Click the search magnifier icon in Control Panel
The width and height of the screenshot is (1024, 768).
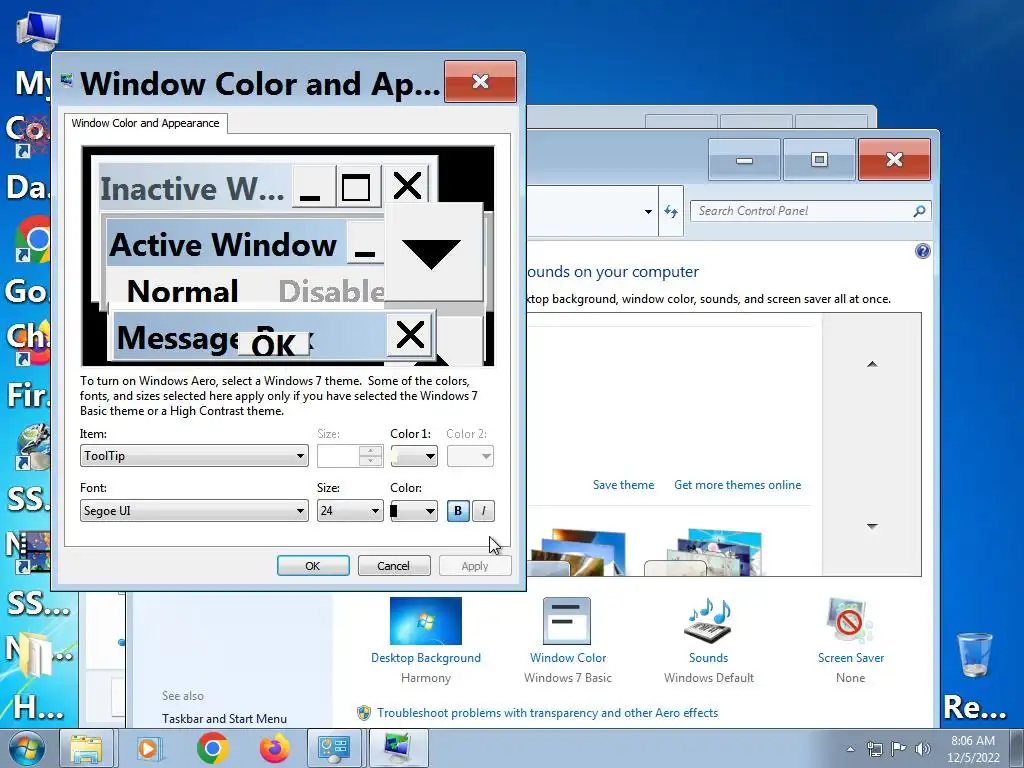coord(920,211)
